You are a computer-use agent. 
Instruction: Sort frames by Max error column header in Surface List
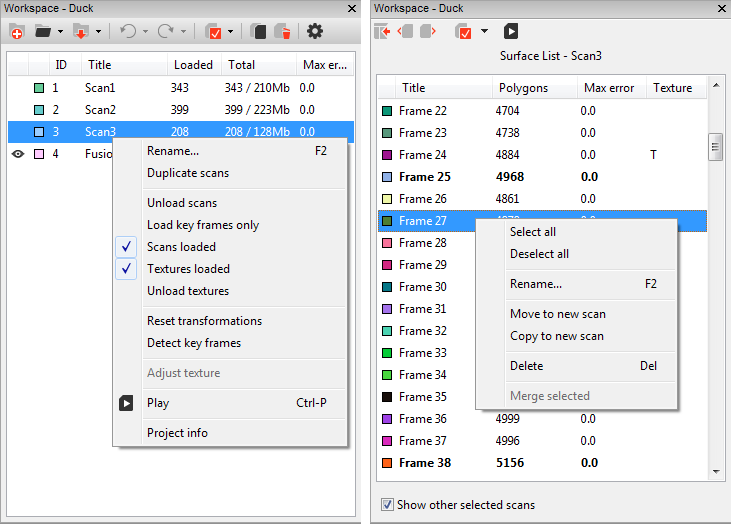point(612,88)
